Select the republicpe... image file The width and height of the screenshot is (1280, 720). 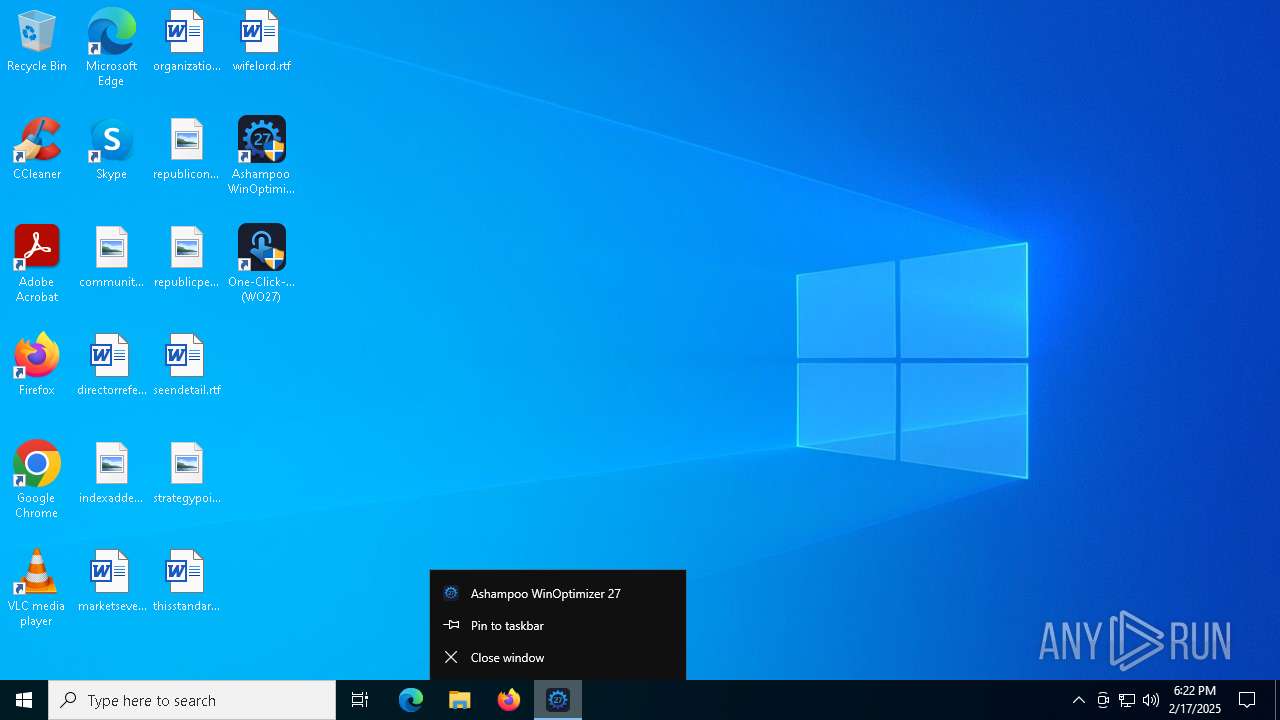pos(187,257)
